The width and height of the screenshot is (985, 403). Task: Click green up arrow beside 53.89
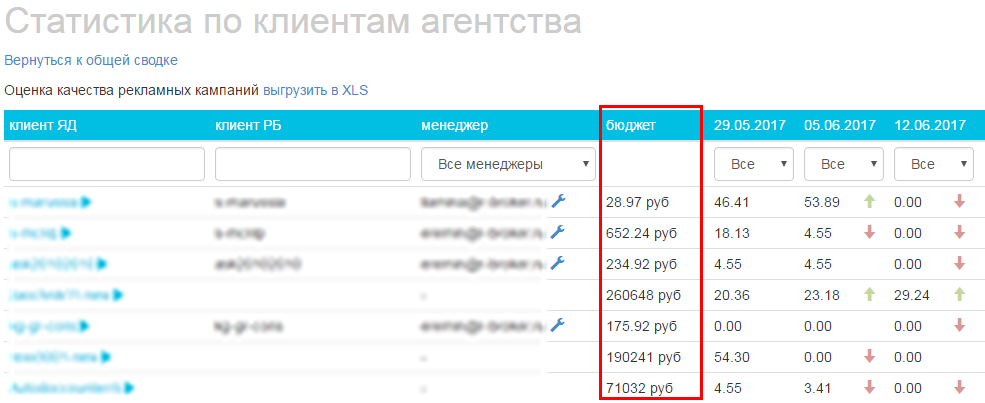pyautogui.click(x=869, y=202)
